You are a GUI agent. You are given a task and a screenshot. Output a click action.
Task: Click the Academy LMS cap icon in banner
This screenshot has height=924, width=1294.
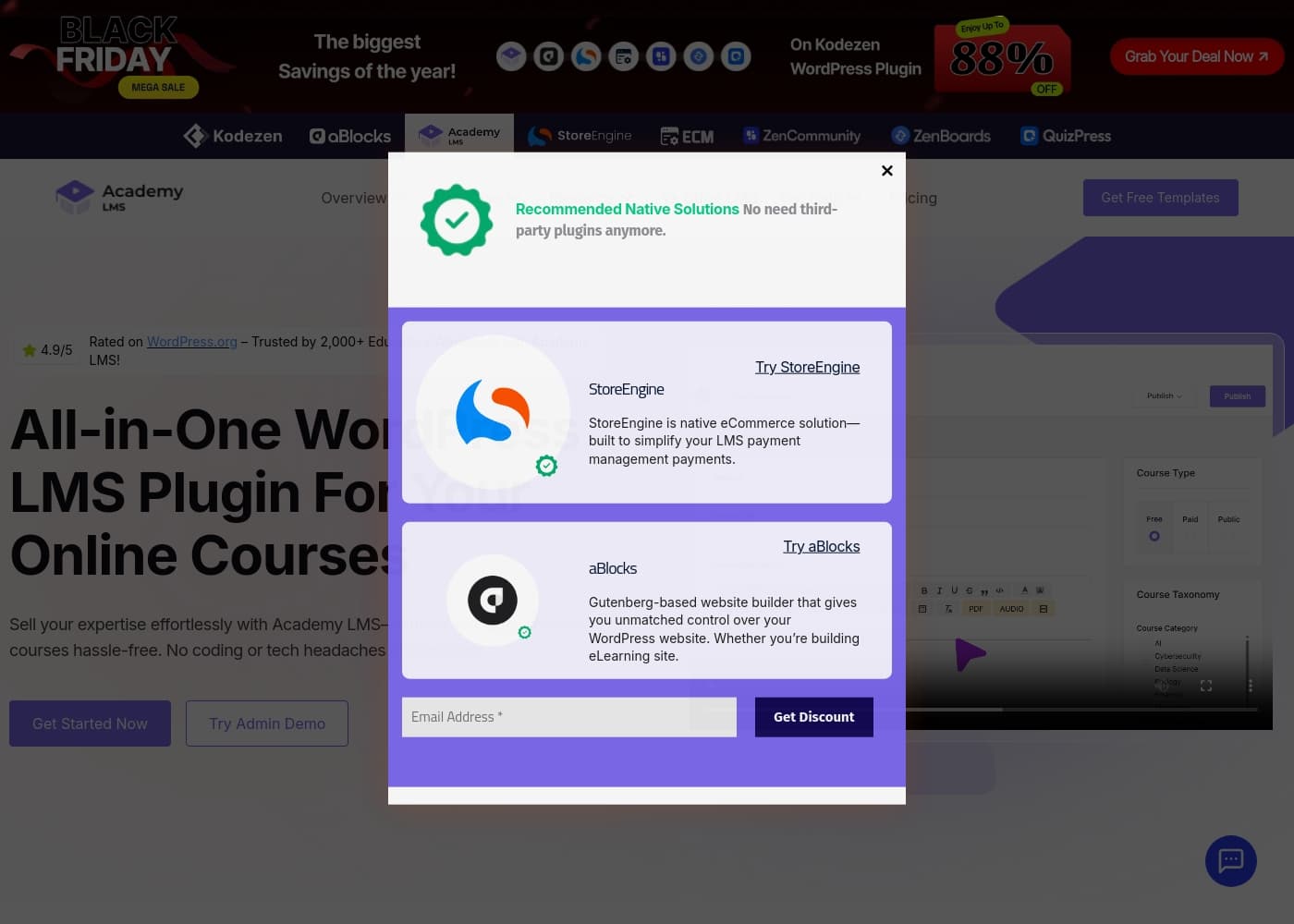click(511, 56)
